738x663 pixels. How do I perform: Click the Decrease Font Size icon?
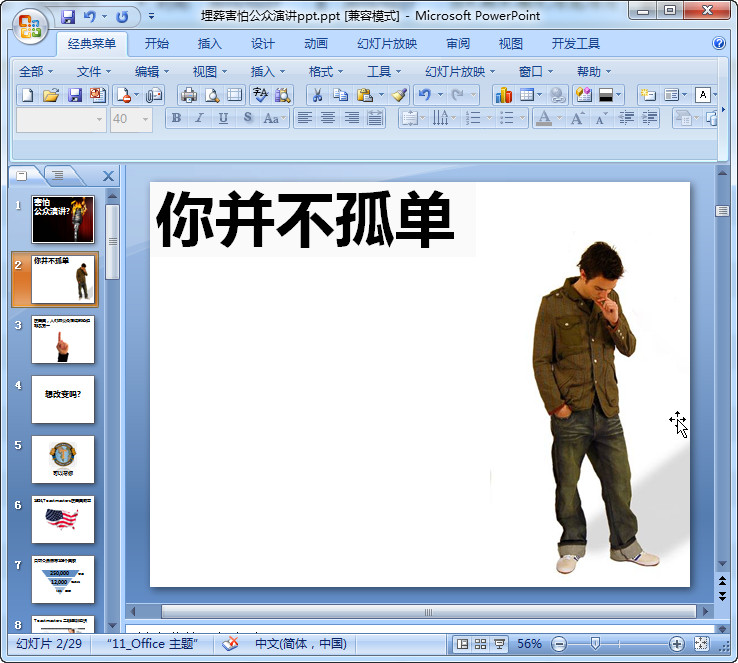pyautogui.click(x=601, y=118)
